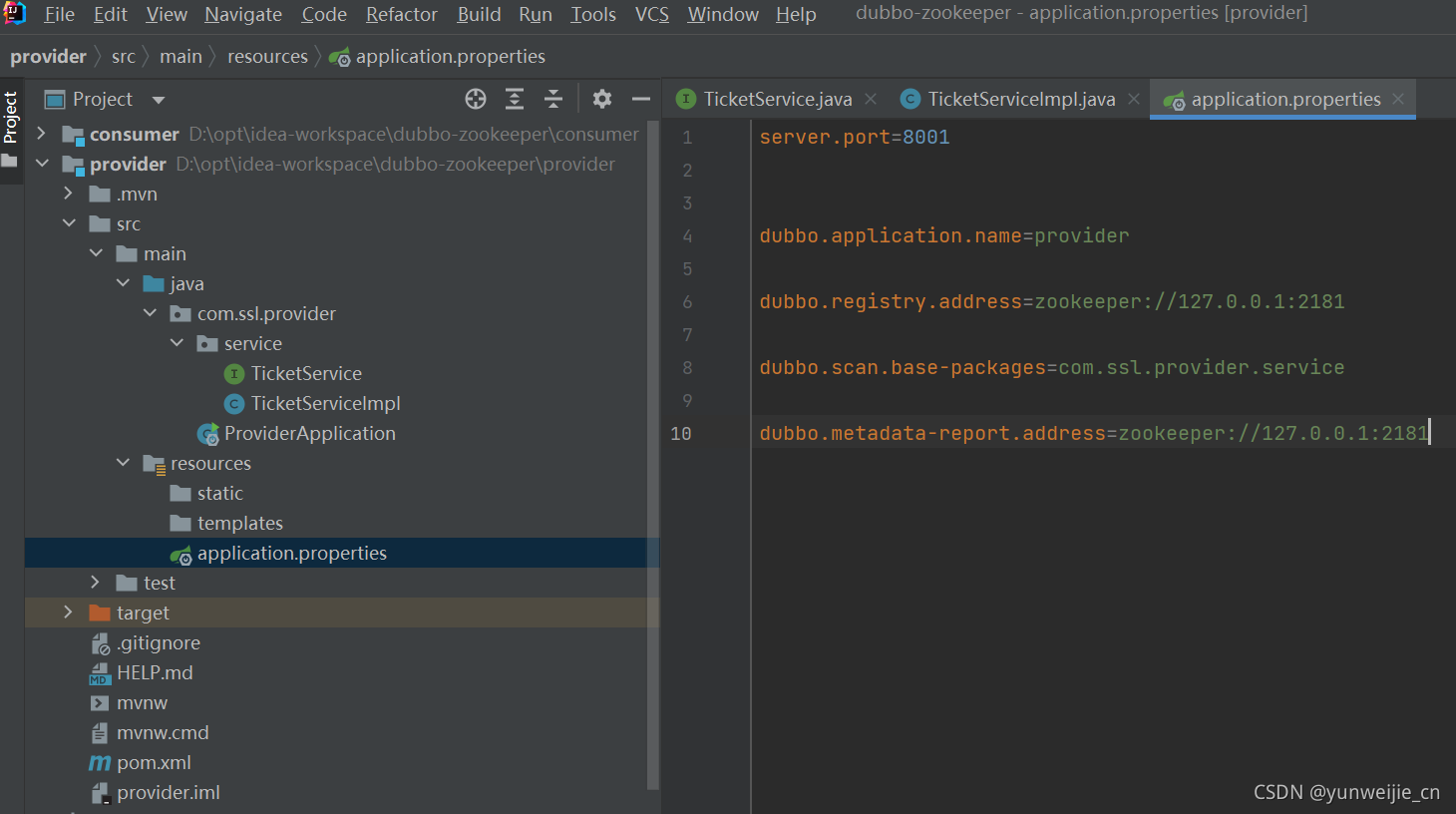Click the target folder orange icon

100,612
